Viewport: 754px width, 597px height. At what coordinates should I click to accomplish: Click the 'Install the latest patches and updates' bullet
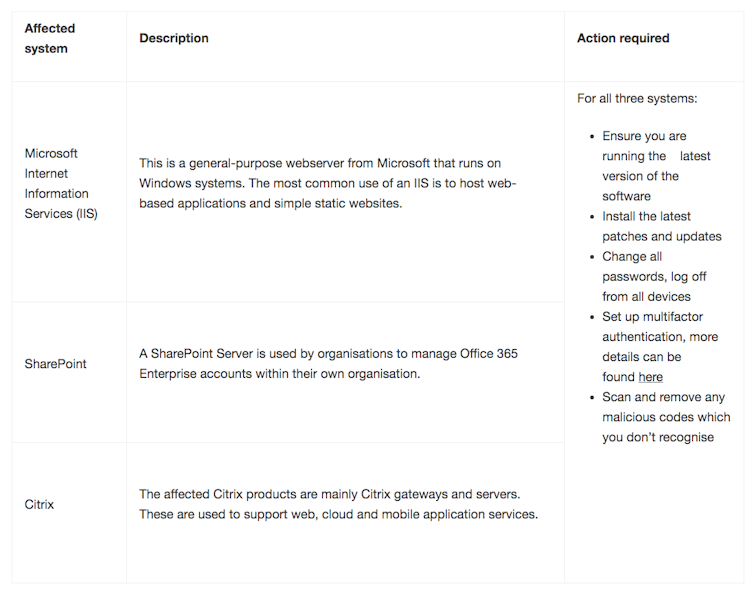point(660,226)
